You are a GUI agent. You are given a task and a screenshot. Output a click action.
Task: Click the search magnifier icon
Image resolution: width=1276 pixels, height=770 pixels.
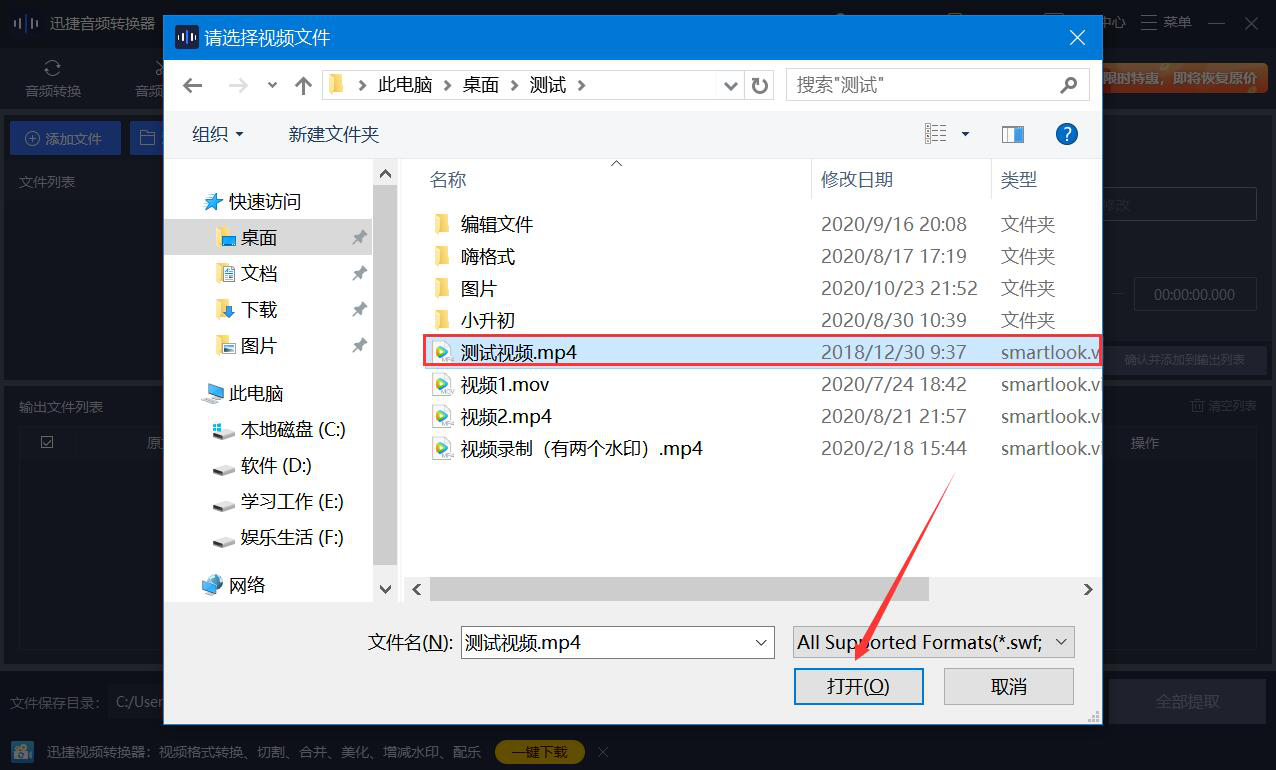tap(1069, 85)
